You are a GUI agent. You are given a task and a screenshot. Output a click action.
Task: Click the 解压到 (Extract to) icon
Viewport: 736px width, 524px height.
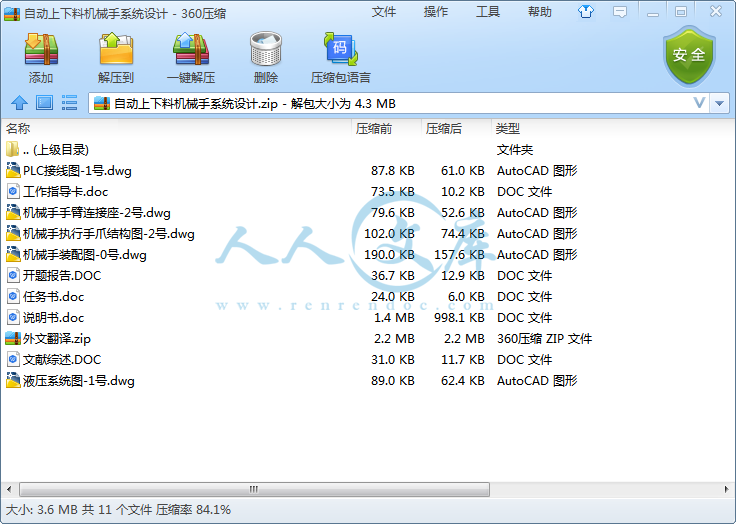115,48
